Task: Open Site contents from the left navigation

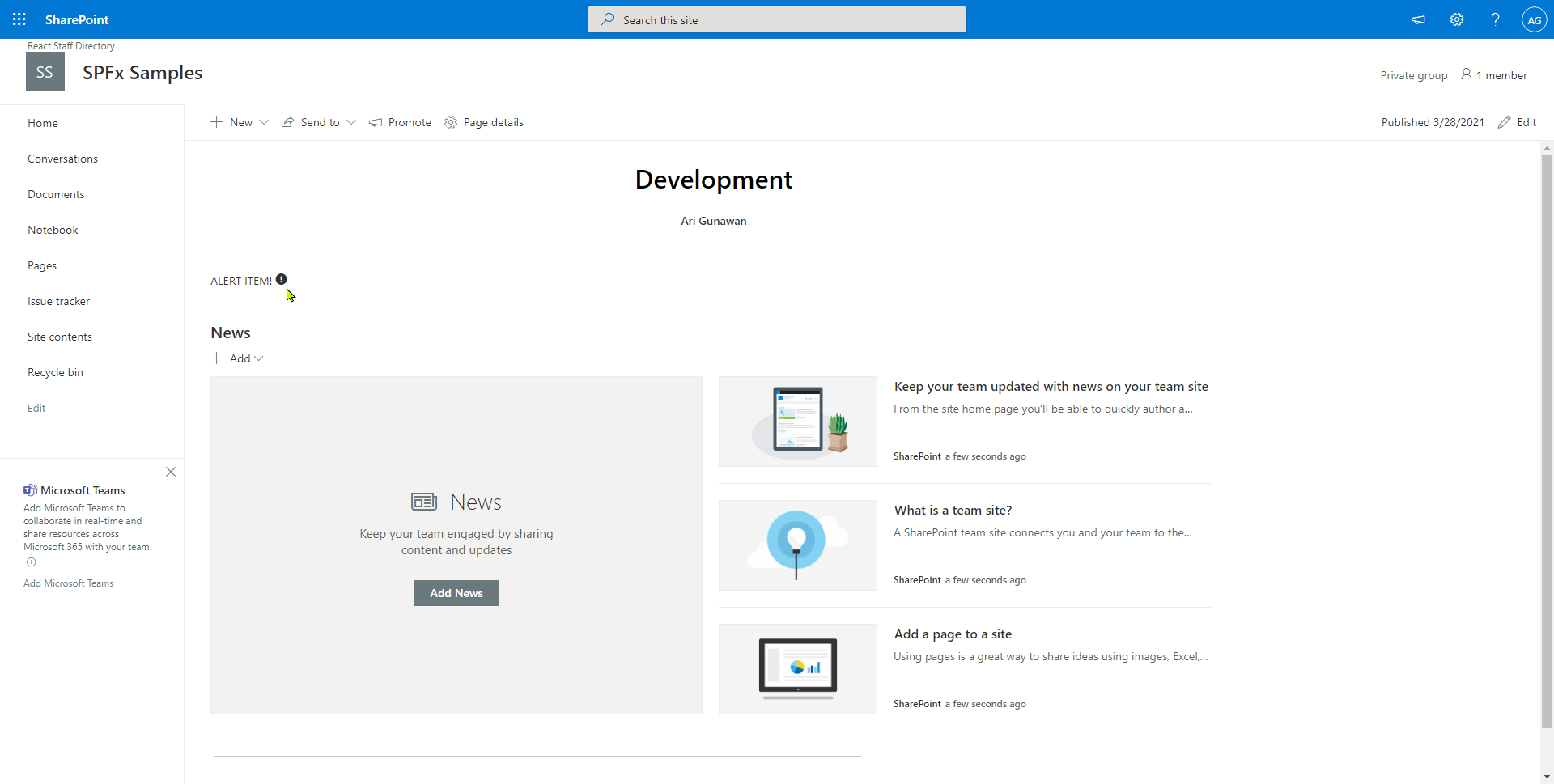Action: pos(59,336)
